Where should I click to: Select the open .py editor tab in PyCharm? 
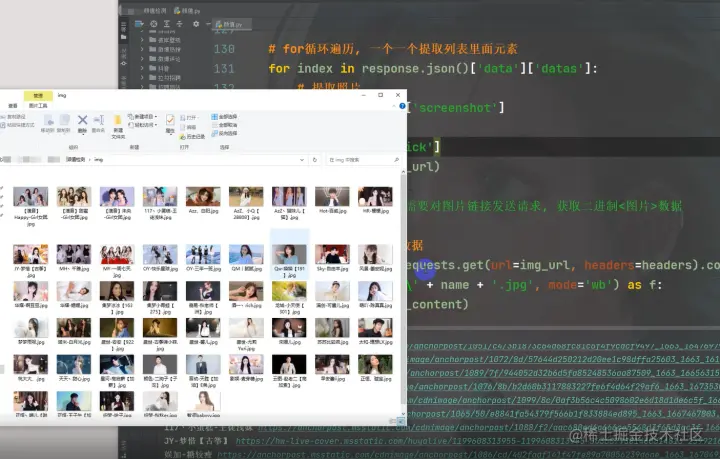click(x=231, y=24)
